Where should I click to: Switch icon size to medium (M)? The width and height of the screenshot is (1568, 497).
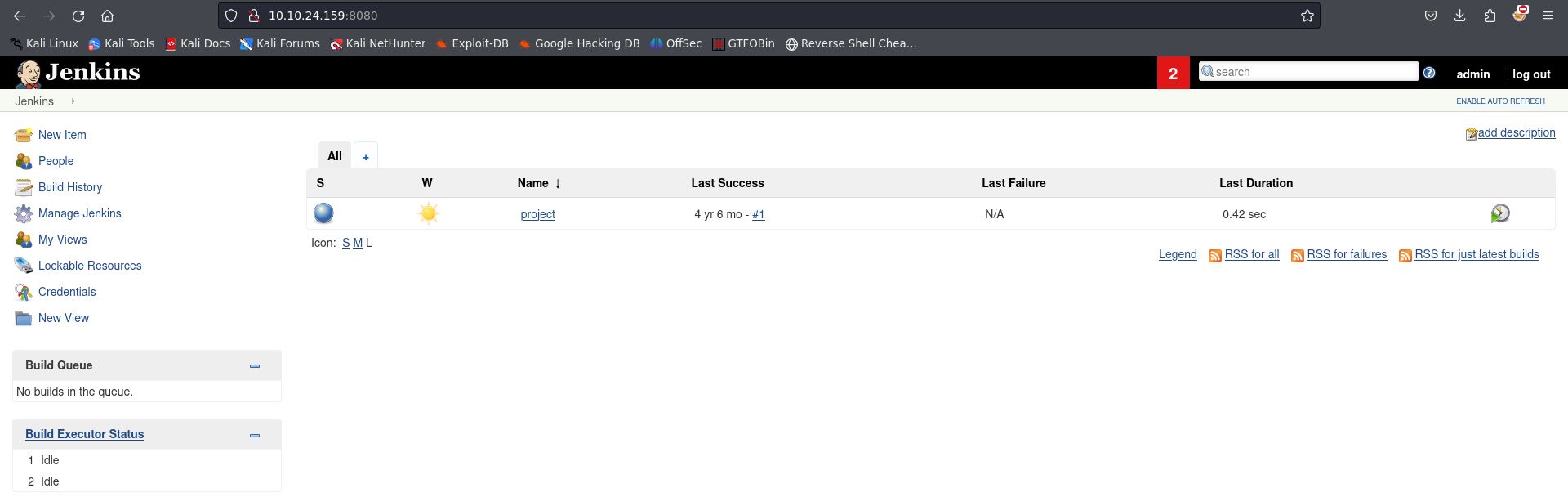click(x=358, y=243)
